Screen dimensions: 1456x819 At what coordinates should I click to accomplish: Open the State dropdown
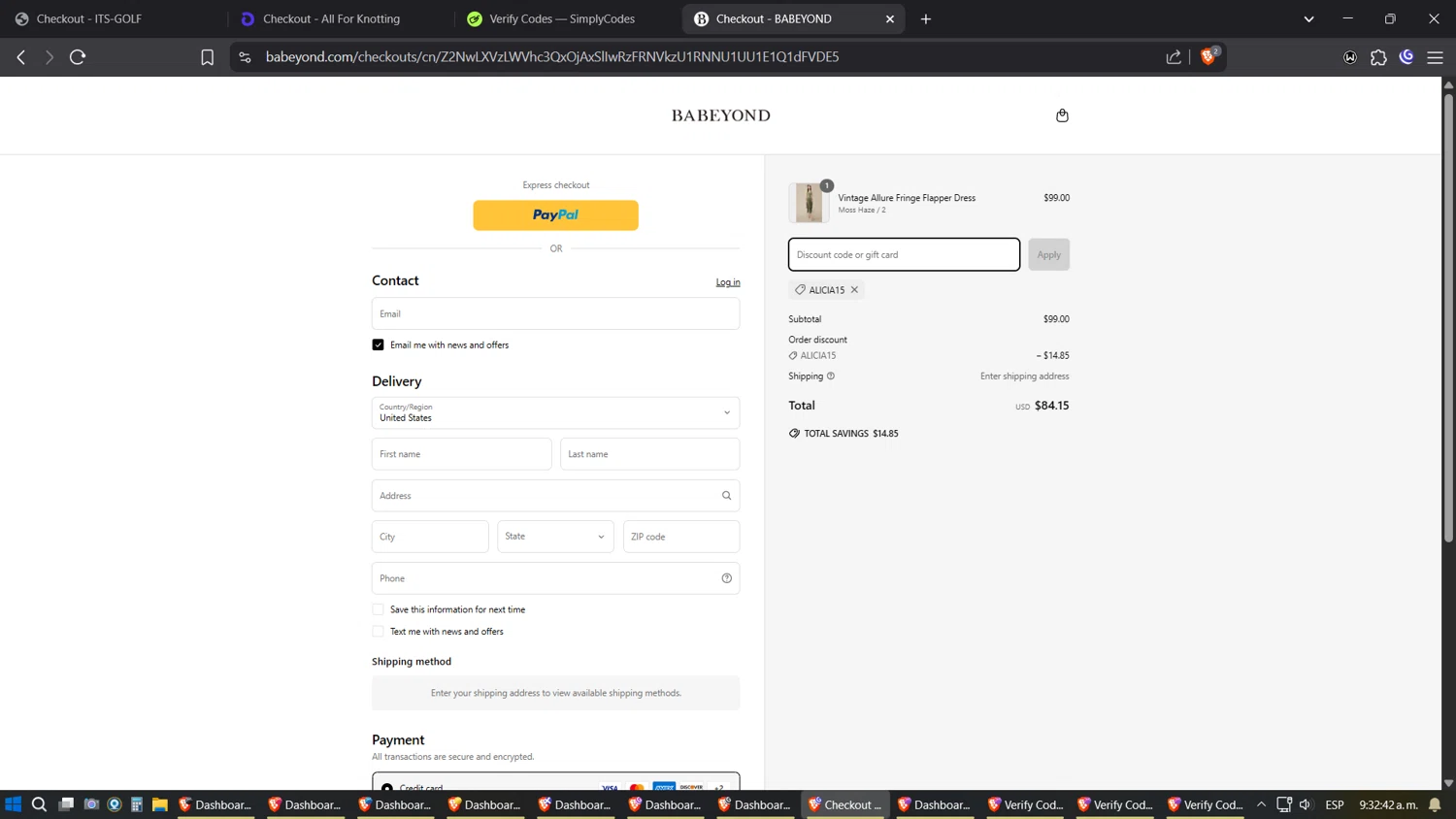coord(555,537)
